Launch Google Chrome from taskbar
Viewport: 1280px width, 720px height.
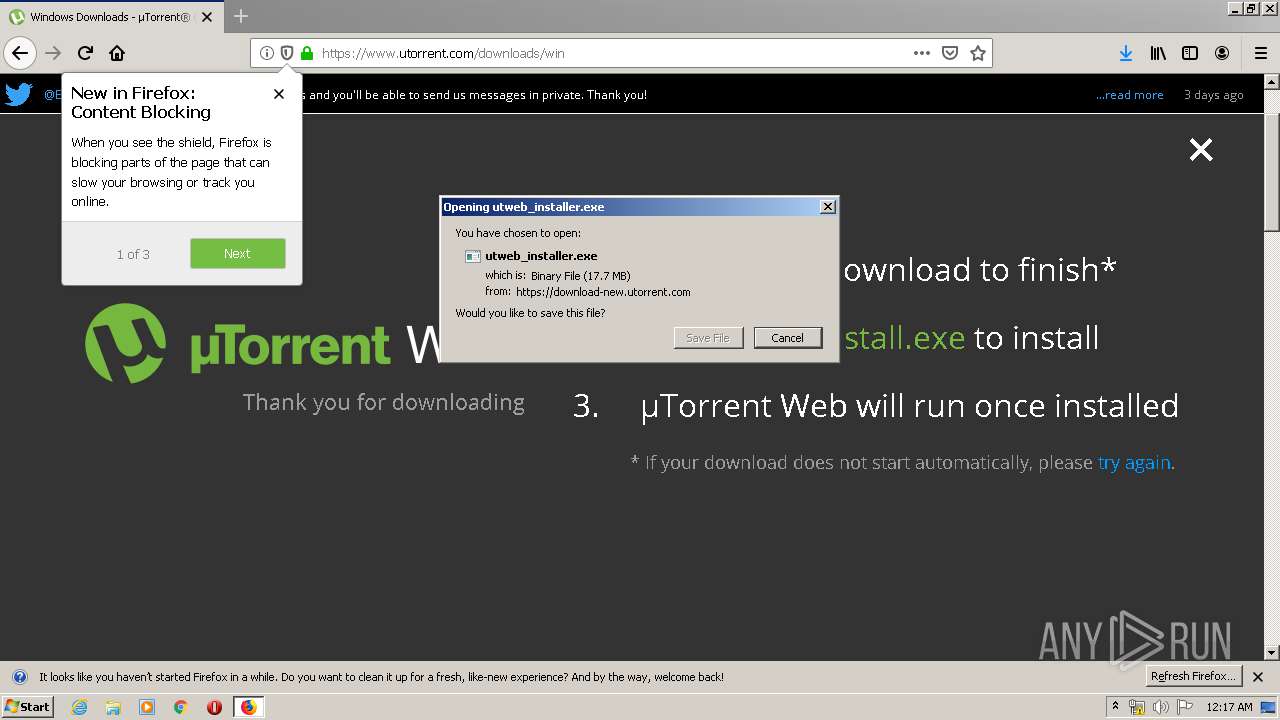[180, 707]
